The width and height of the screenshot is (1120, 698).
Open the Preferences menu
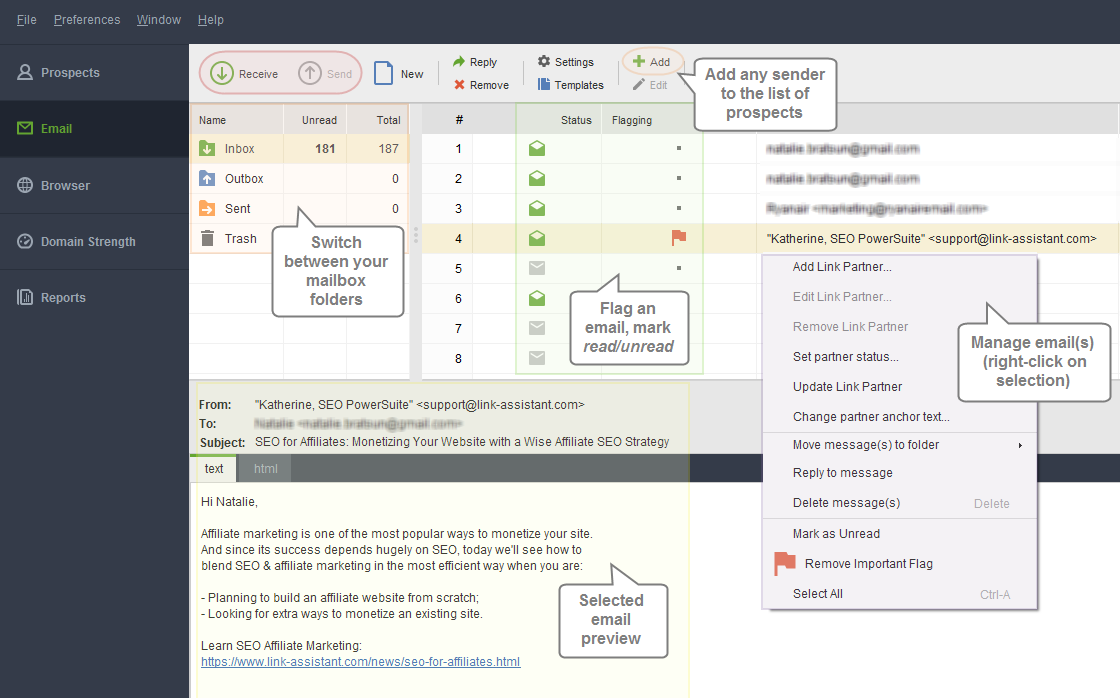[87, 20]
